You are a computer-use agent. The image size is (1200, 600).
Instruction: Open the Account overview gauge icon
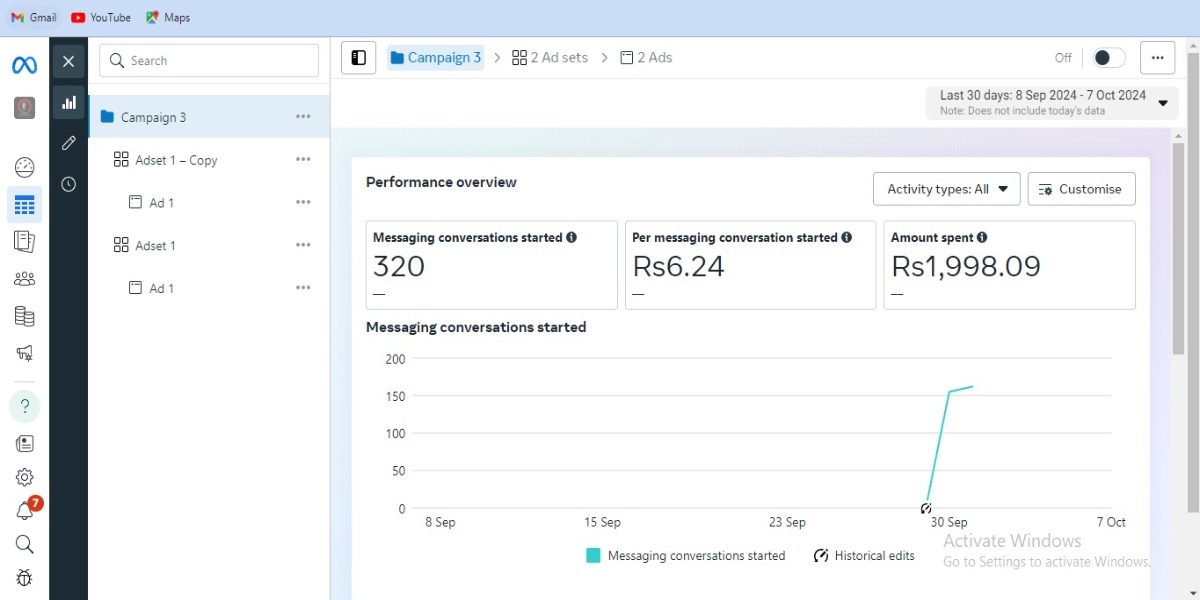click(25, 168)
